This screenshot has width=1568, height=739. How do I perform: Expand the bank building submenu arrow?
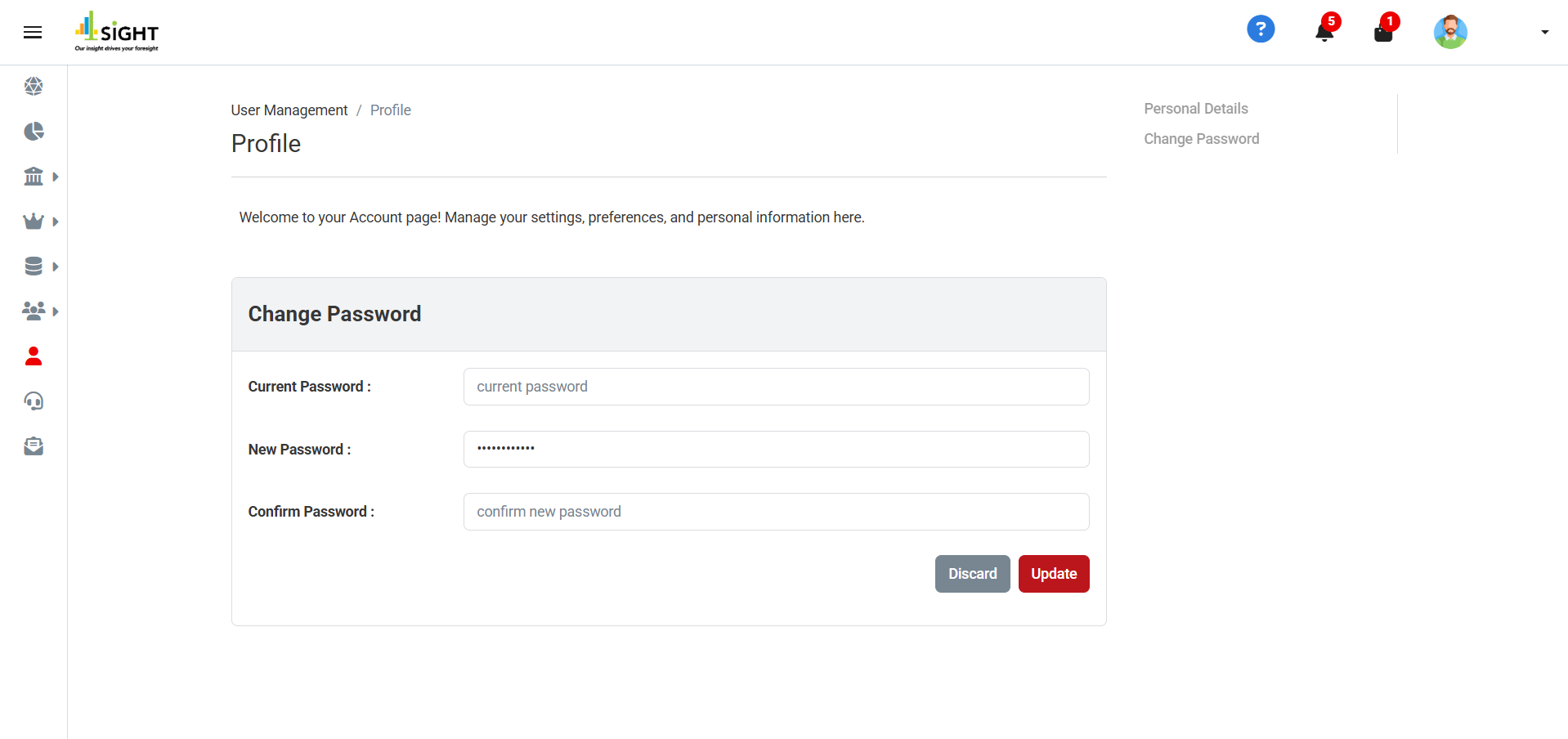click(x=56, y=177)
